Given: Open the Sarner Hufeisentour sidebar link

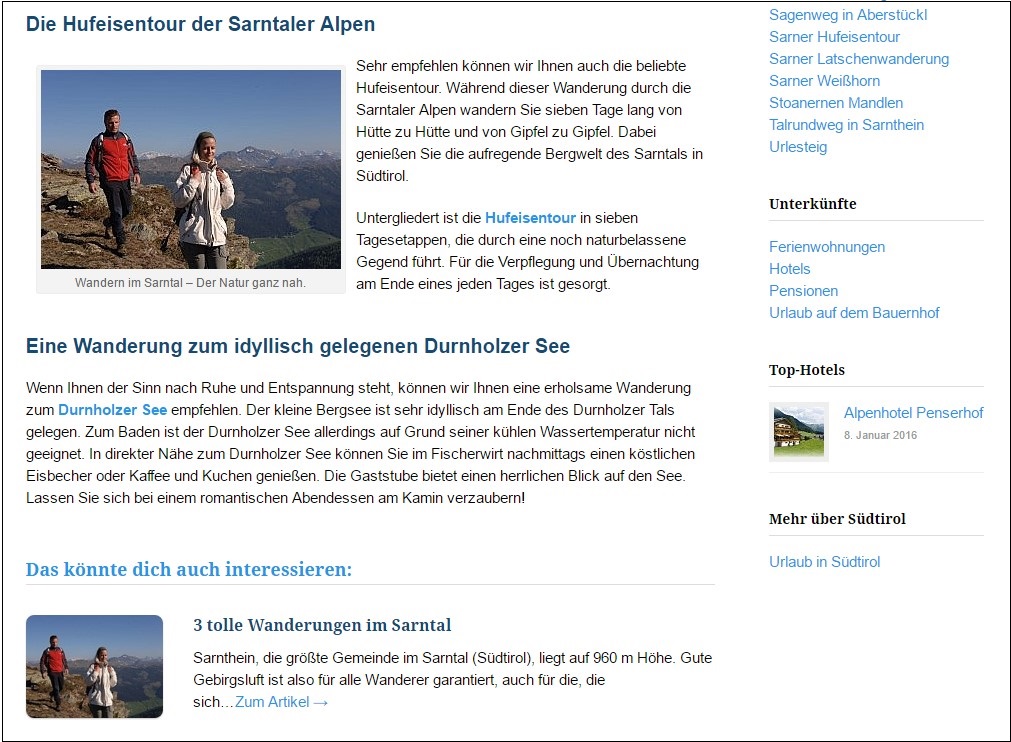Looking at the screenshot, I should click(x=834, y=37).
